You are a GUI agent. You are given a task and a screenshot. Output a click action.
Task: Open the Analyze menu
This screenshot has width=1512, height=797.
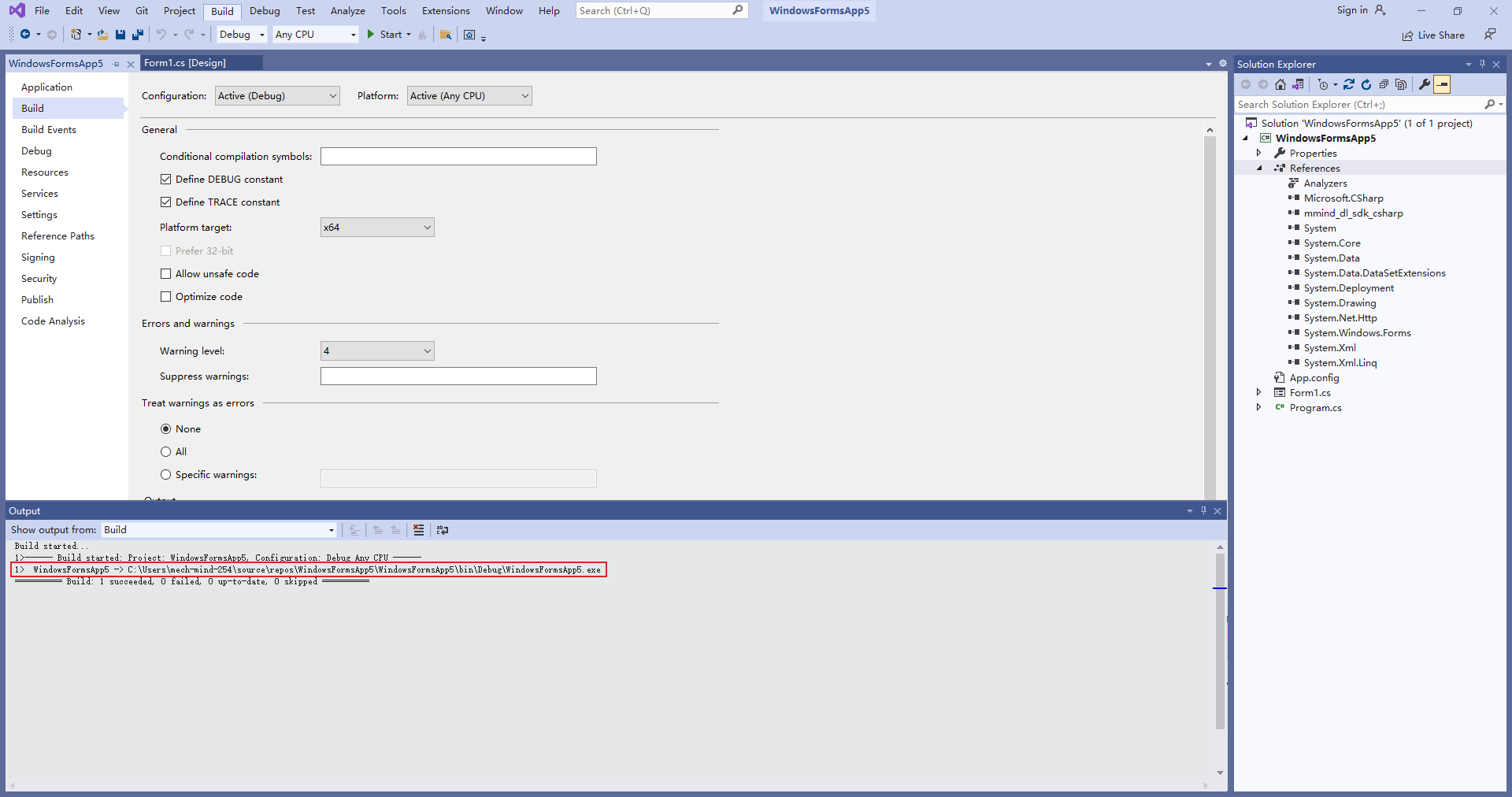(x=347, y=11)
